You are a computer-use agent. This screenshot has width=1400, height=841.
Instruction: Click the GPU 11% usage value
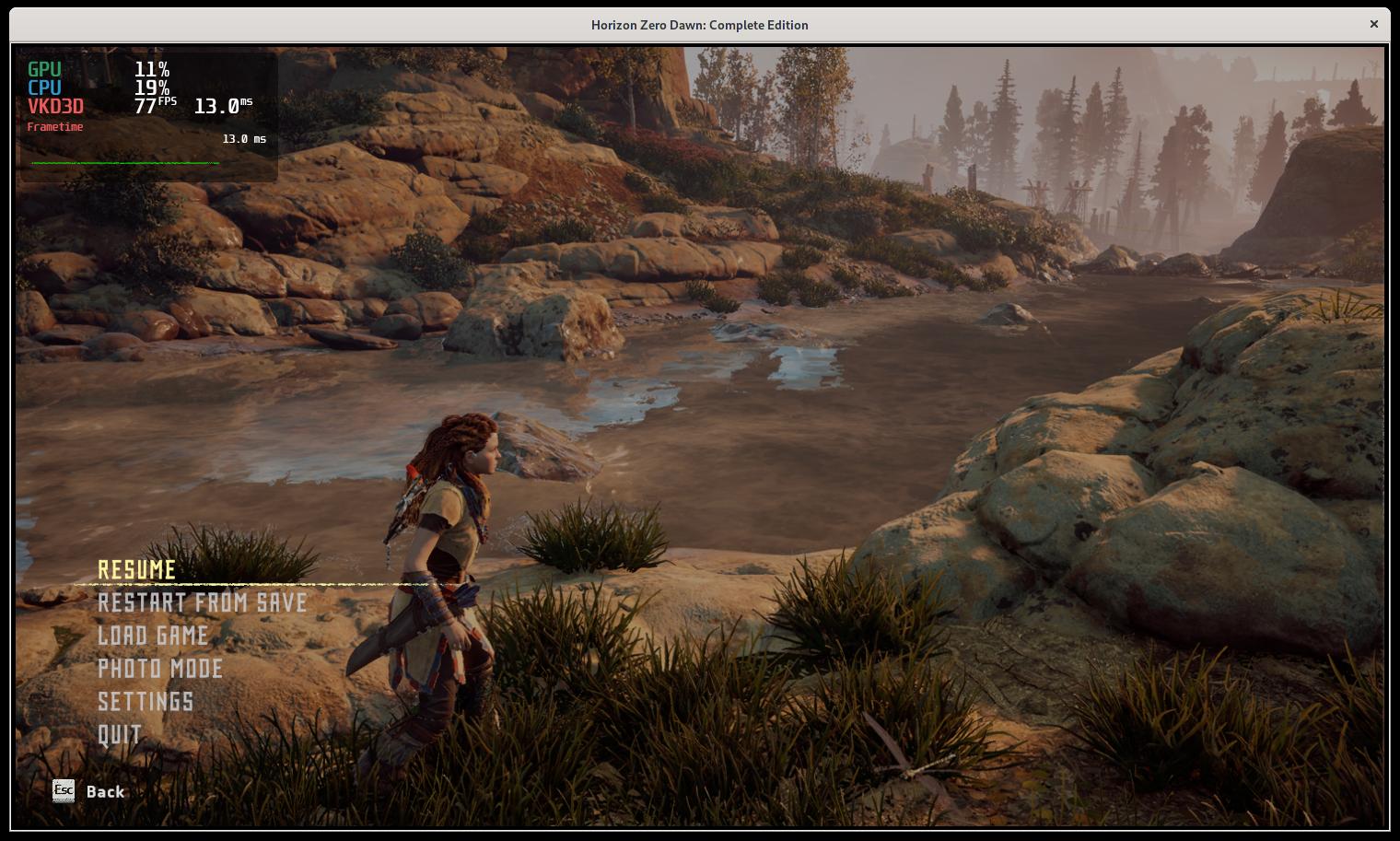(152, 69)
